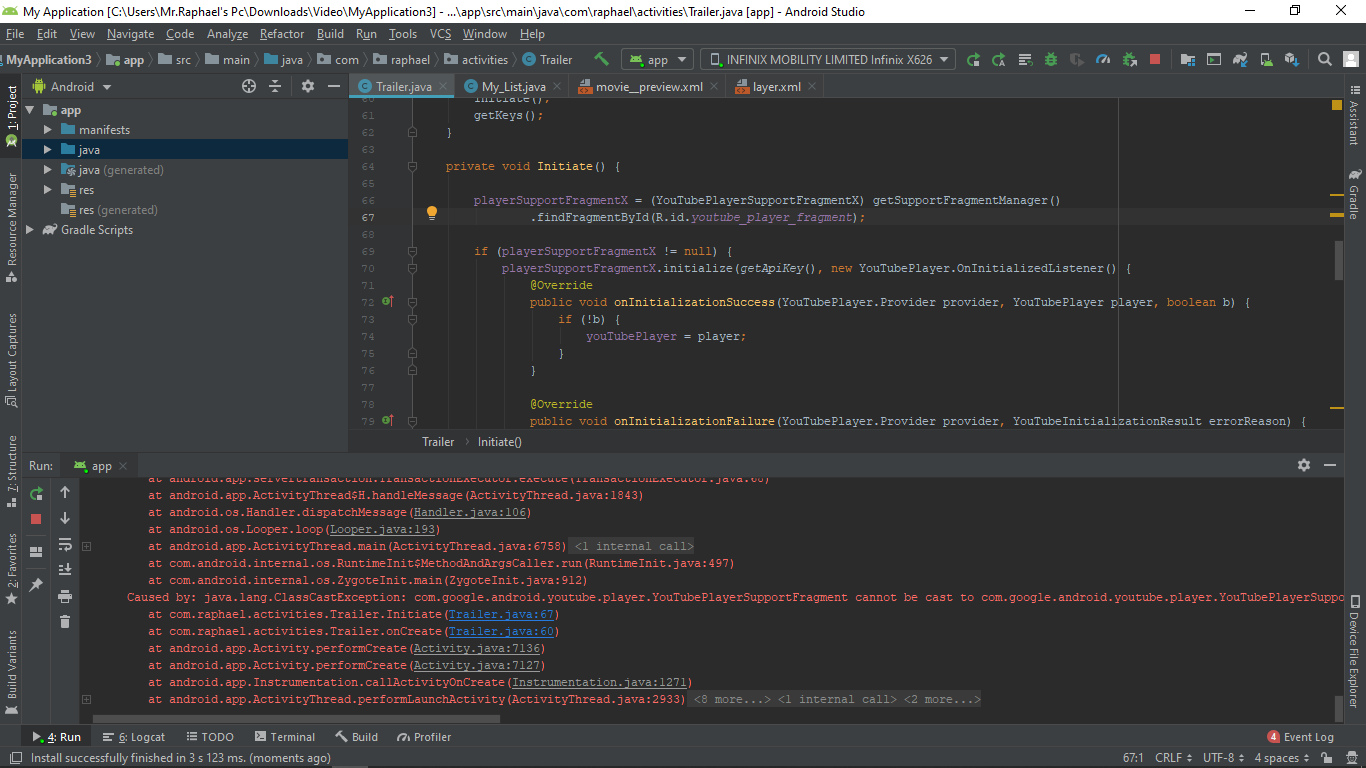Switch to the layer.xml editor tab
Screen dimensions: 1366x768
point(776,87)
